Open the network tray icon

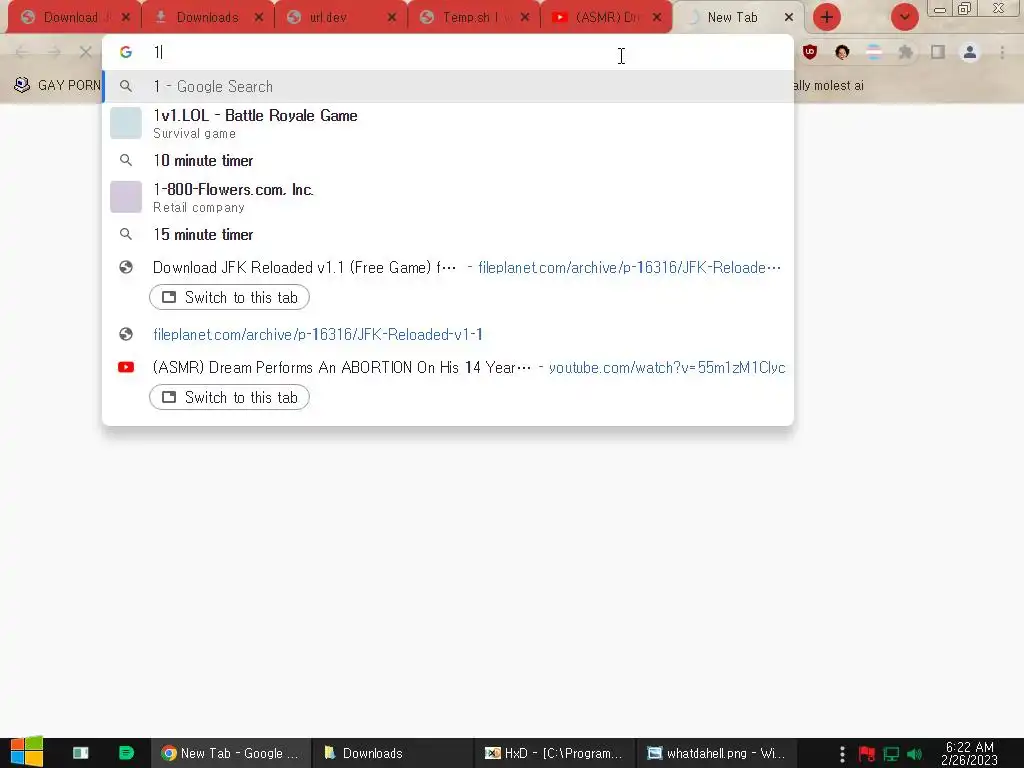(891, 754)
